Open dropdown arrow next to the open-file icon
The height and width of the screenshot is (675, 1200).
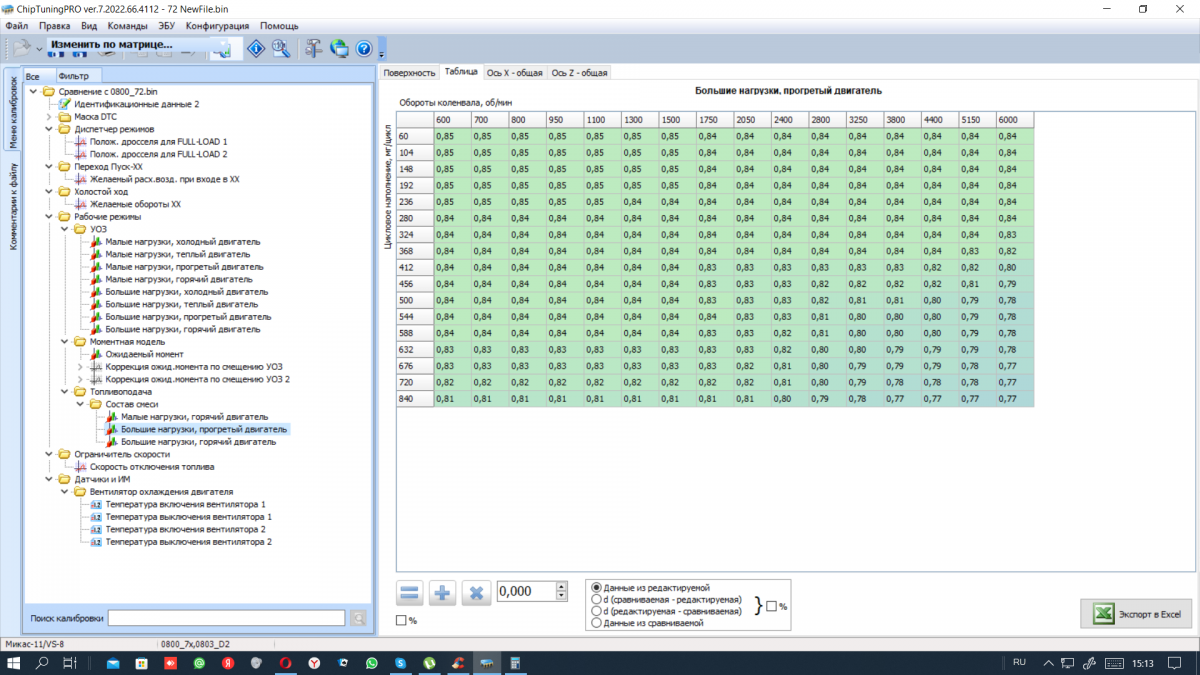(x=39, y=49)
